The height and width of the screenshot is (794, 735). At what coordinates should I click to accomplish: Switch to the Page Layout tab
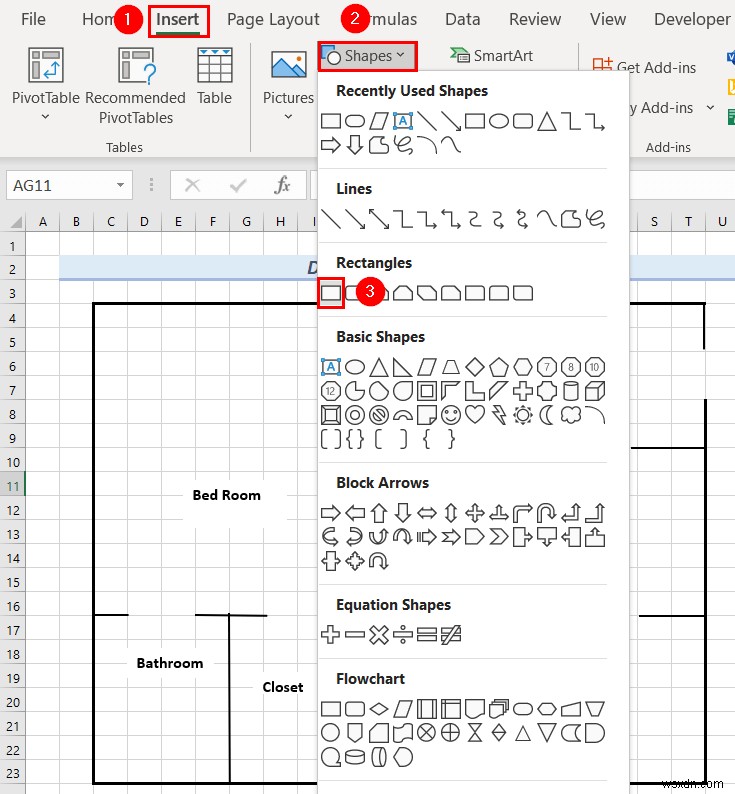coord(273,19)
